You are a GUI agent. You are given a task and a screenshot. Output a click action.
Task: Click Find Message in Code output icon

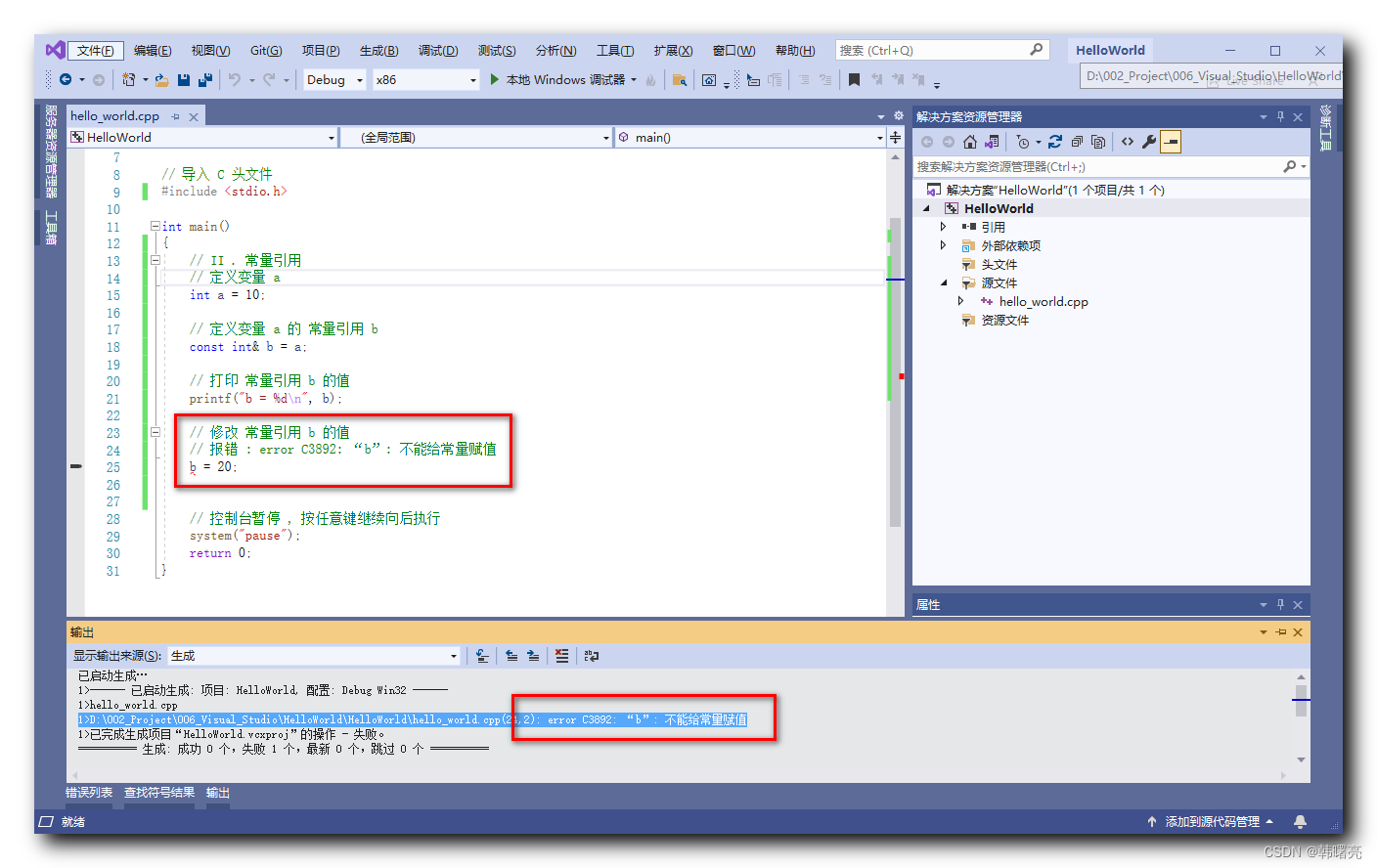pos(482,656)
